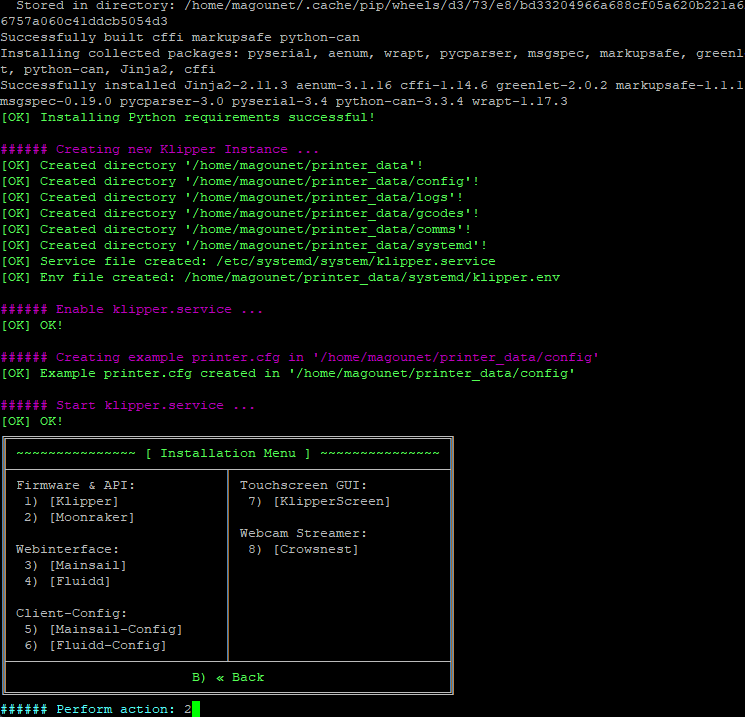Click the green terminal cursor block
This screenshot has height=717, width=745.
[196, 709]
